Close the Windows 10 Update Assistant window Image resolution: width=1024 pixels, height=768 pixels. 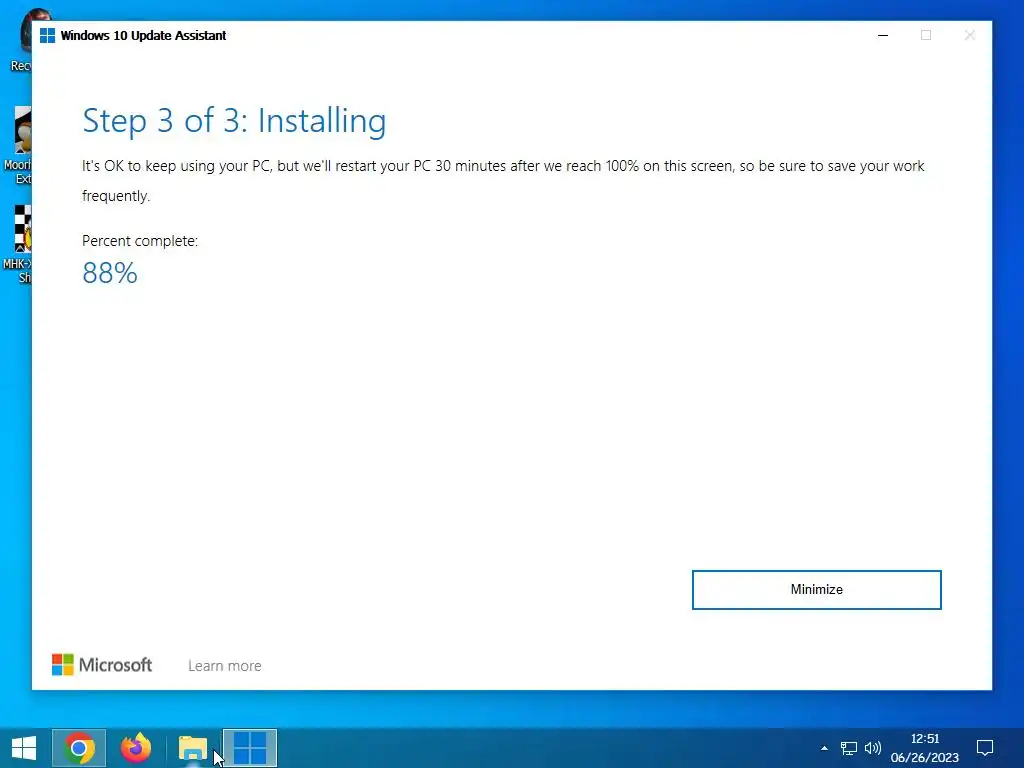coord(970,35)
